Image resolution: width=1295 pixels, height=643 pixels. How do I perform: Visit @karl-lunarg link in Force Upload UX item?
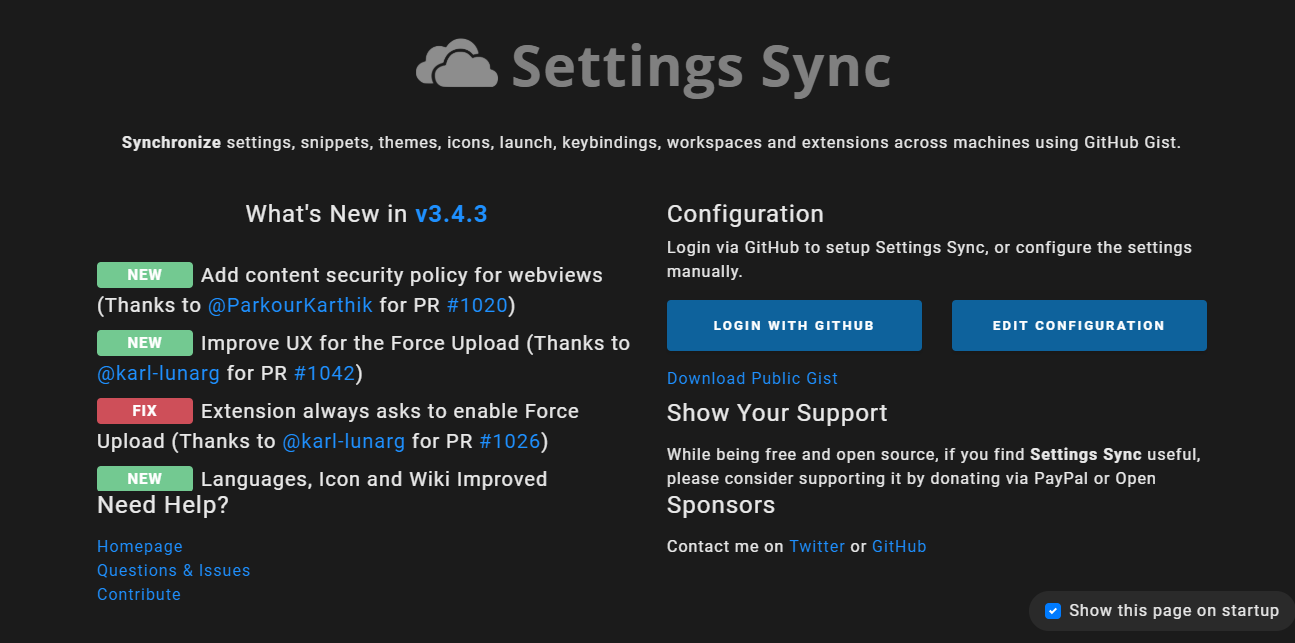pyautogui.click(x=159, y=373)
